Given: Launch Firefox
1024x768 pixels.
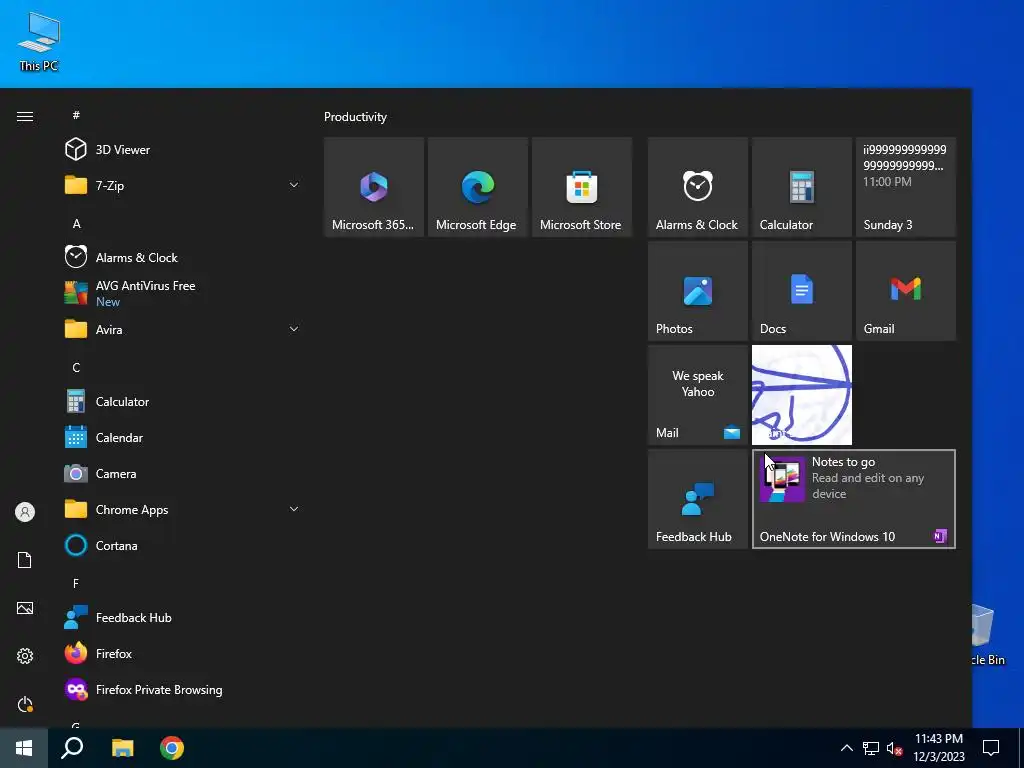Looking at the screenshot, I should tap(181, 654).
